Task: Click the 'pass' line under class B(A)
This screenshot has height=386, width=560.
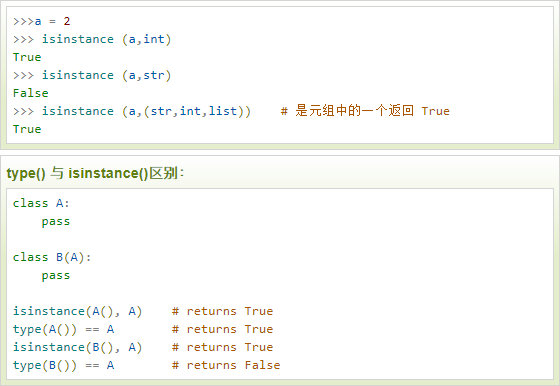Action: click(56, 276)
